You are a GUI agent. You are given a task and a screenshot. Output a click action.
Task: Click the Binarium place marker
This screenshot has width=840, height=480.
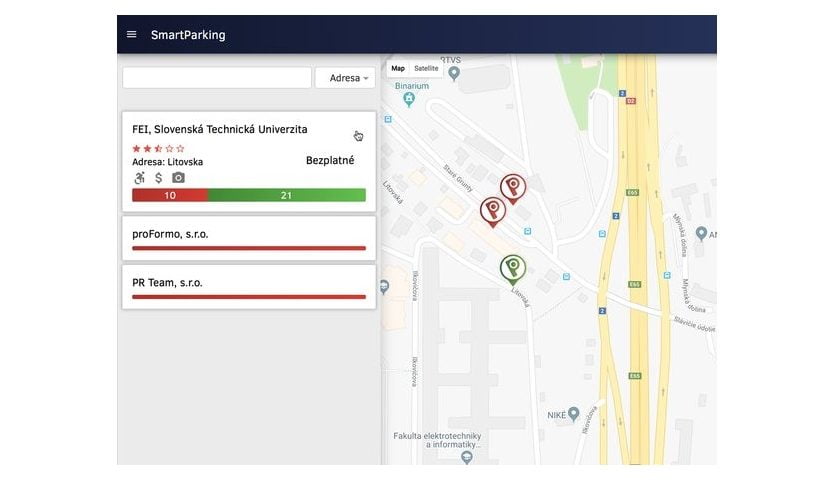pos(409,99)
